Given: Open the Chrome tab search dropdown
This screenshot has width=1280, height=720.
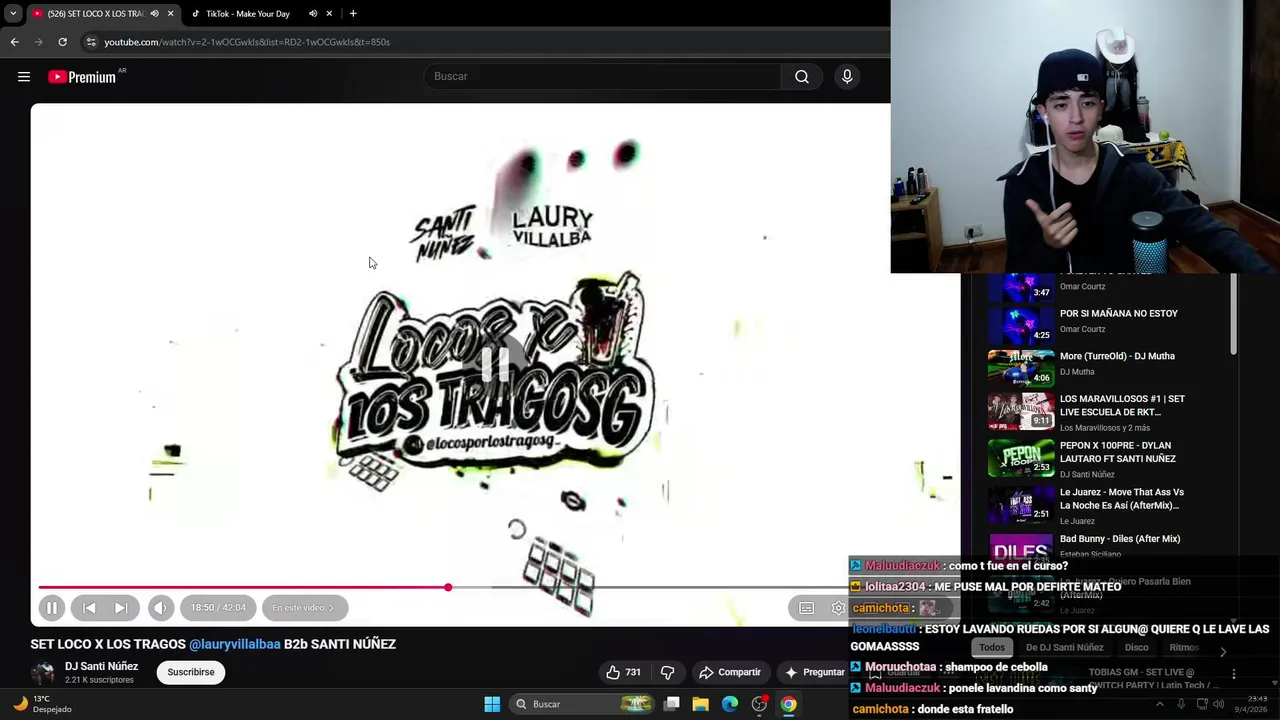Looking at the screenshot, I should point(12,14).
